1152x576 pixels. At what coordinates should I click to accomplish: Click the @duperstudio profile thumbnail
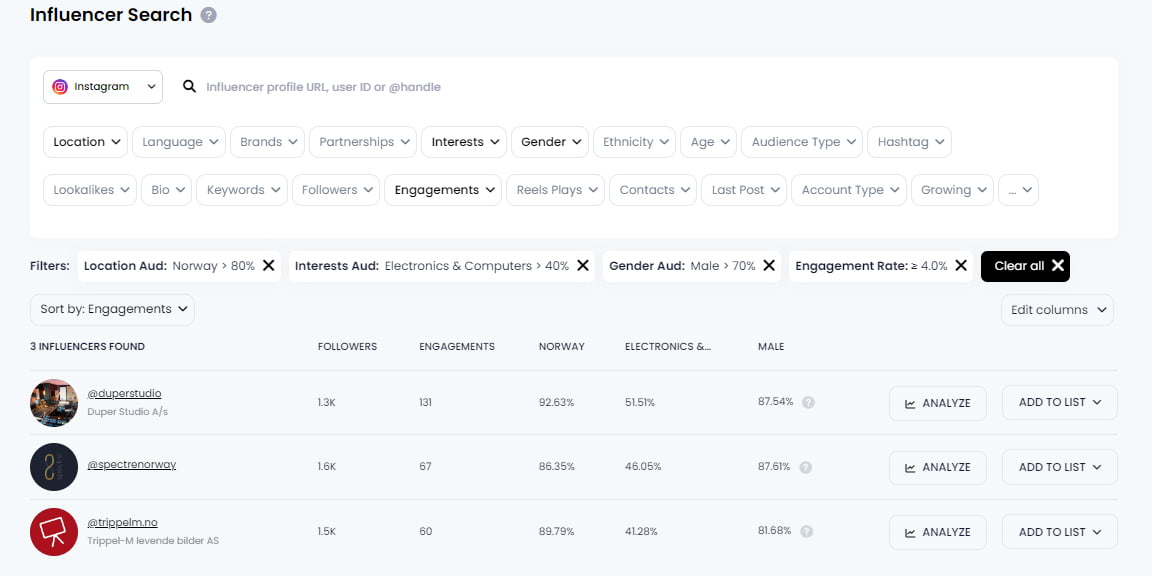(54, 403)
